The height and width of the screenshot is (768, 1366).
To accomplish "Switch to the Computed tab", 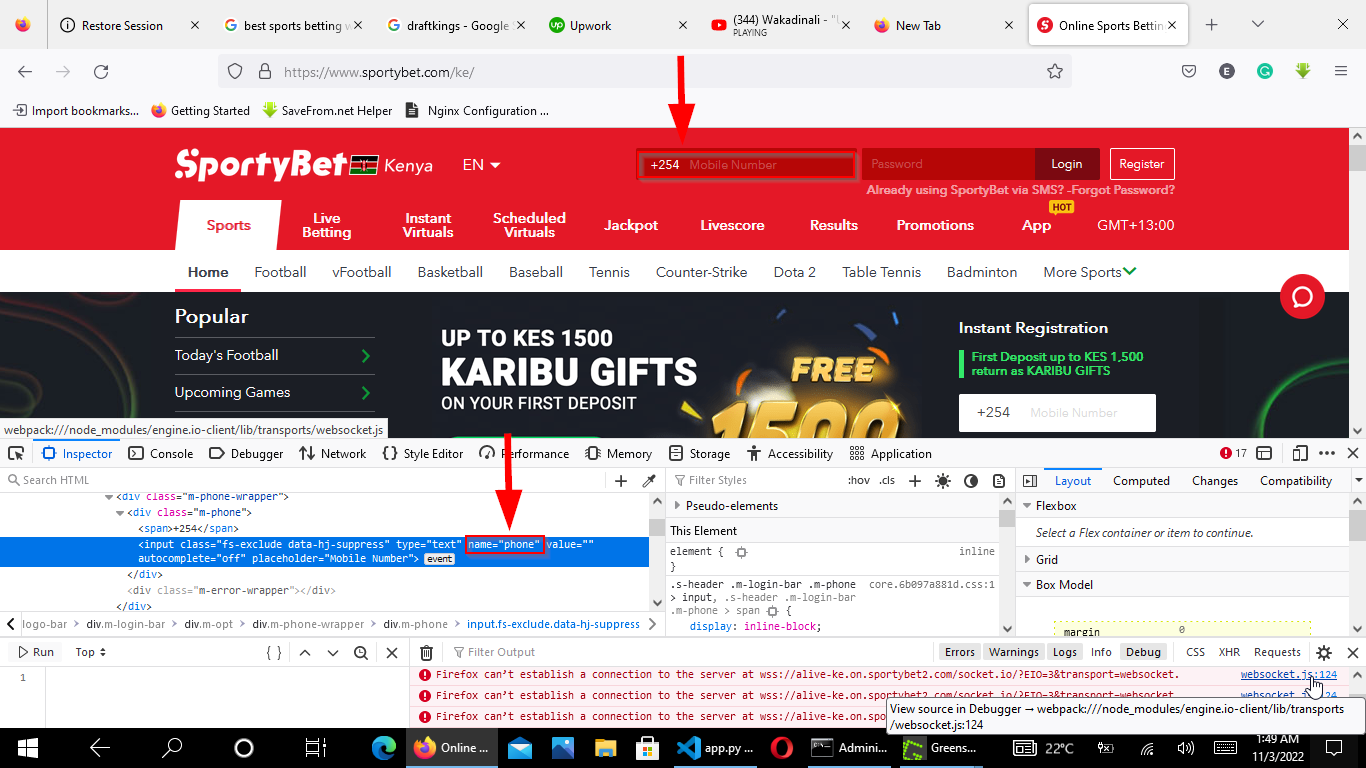I will [1141, 481].
